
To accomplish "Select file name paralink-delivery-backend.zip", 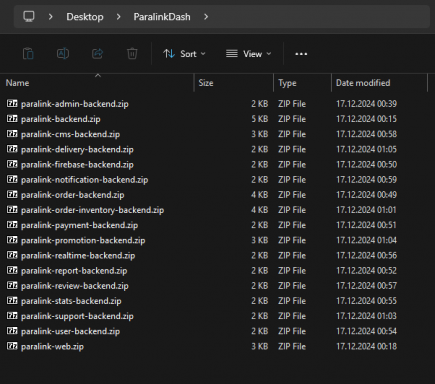I will [77, 149].
